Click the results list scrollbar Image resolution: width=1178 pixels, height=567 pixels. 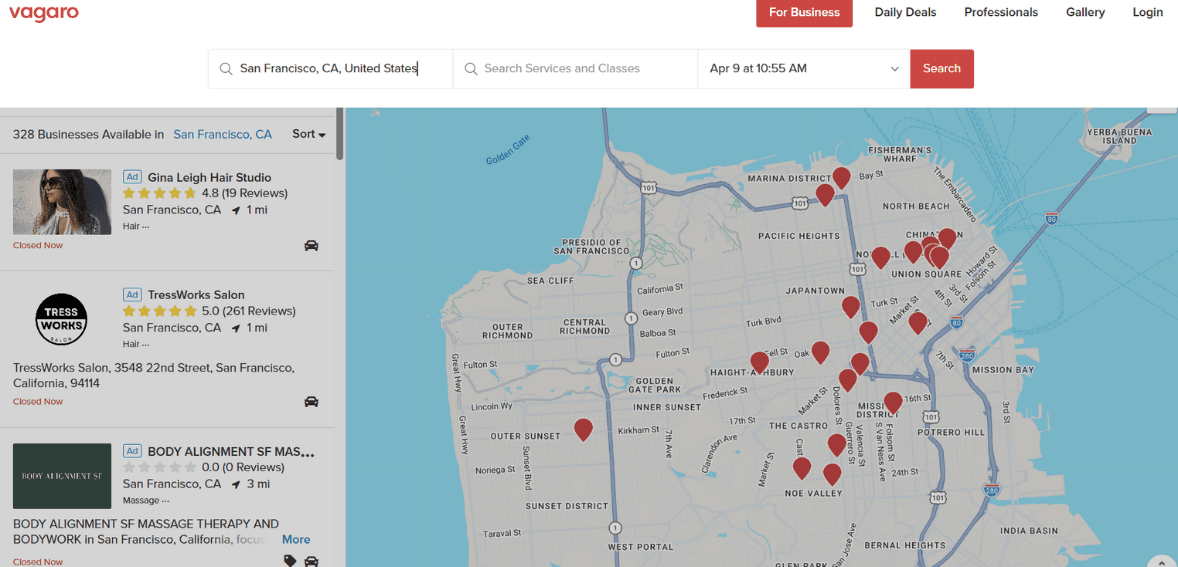coord(340,134)
